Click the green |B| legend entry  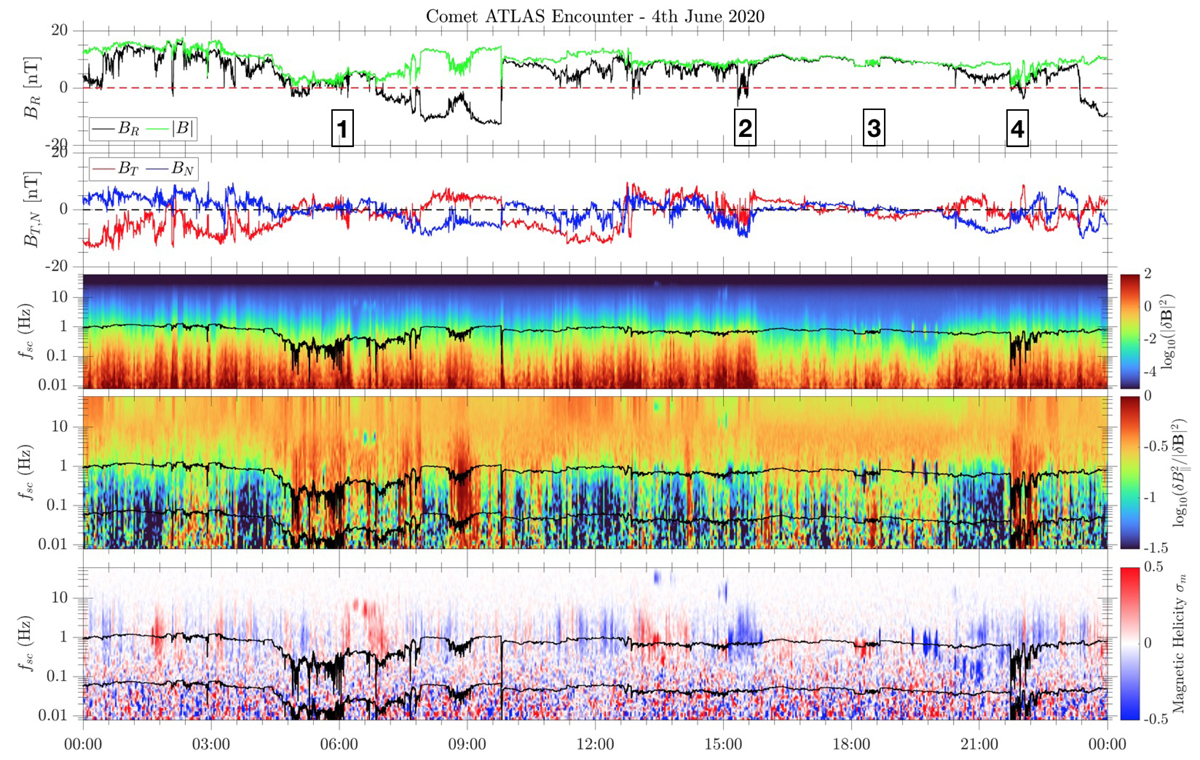pyautogui.click(x=165, y=128)
